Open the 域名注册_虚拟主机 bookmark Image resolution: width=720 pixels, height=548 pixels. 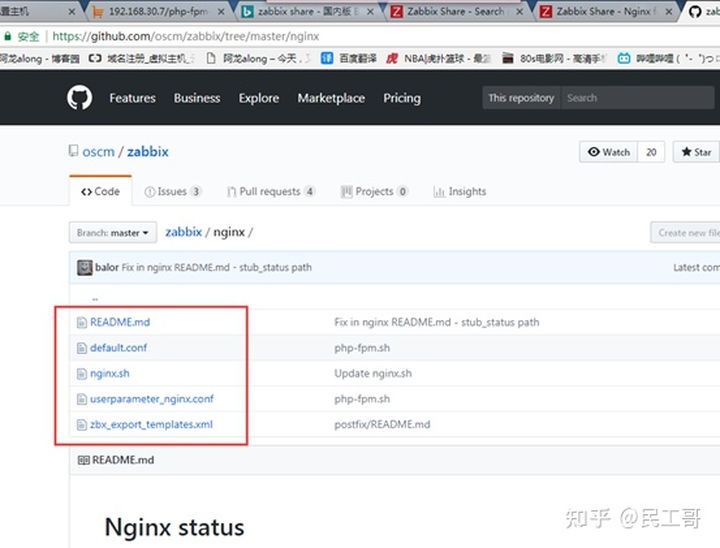[141, 58]
